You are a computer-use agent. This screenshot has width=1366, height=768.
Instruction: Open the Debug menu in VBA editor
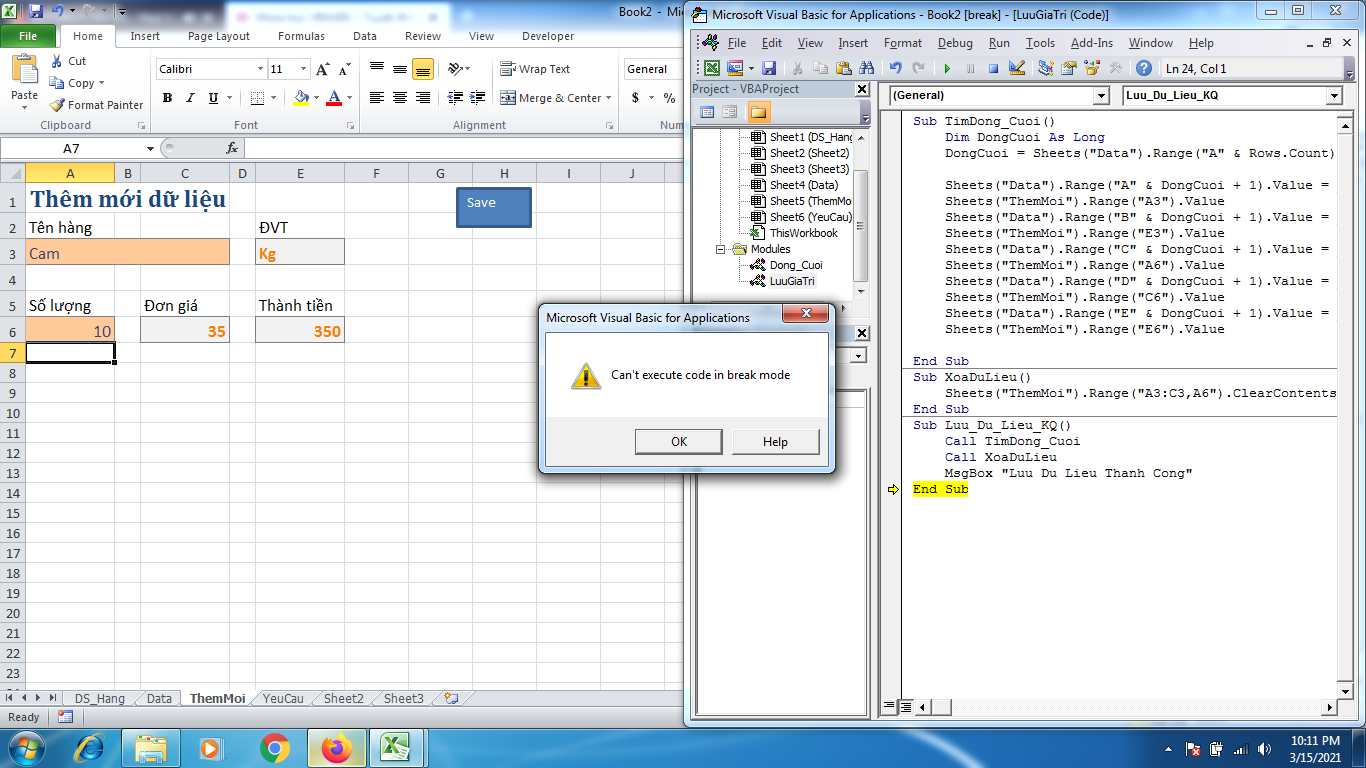click(x=955, y=43)
